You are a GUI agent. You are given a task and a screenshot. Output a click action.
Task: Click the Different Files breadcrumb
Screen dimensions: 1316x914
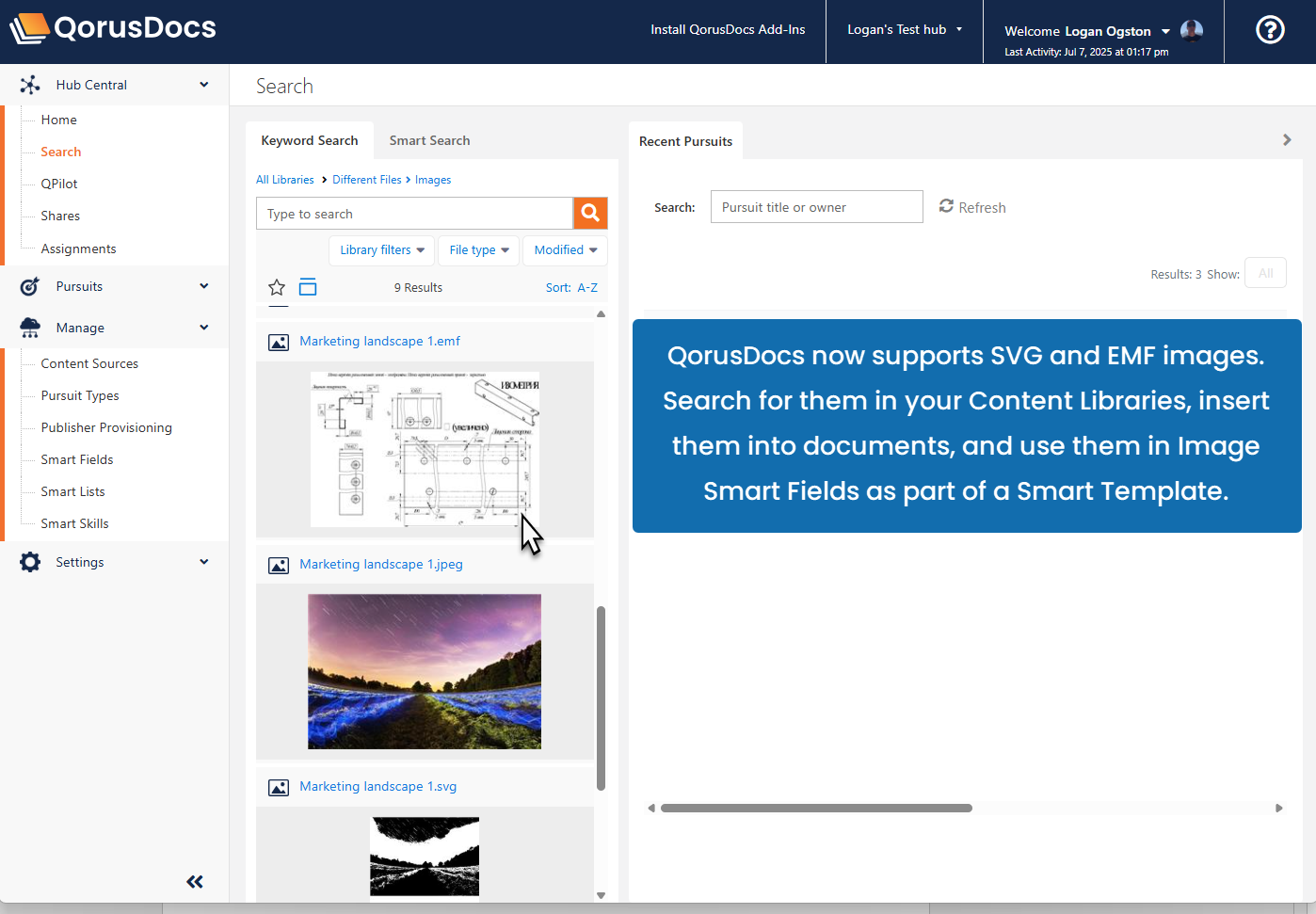pyautogui.click(x=367, y=180)
